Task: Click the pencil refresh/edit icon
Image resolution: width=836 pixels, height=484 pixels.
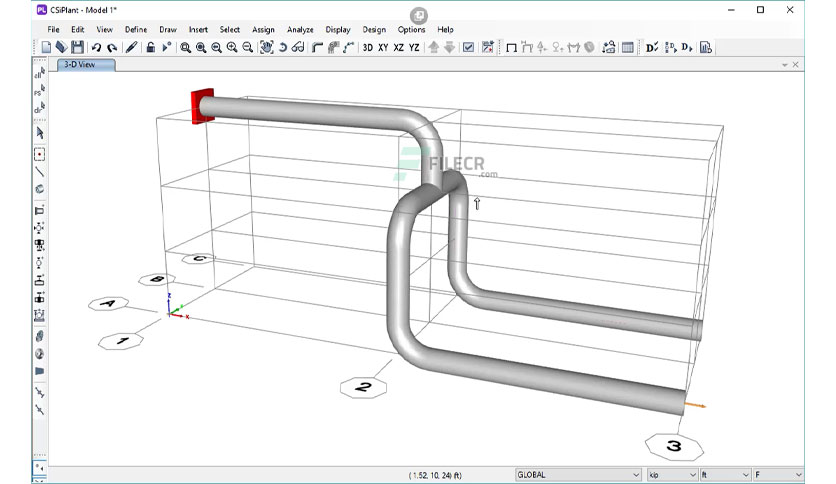Action: 131,47
